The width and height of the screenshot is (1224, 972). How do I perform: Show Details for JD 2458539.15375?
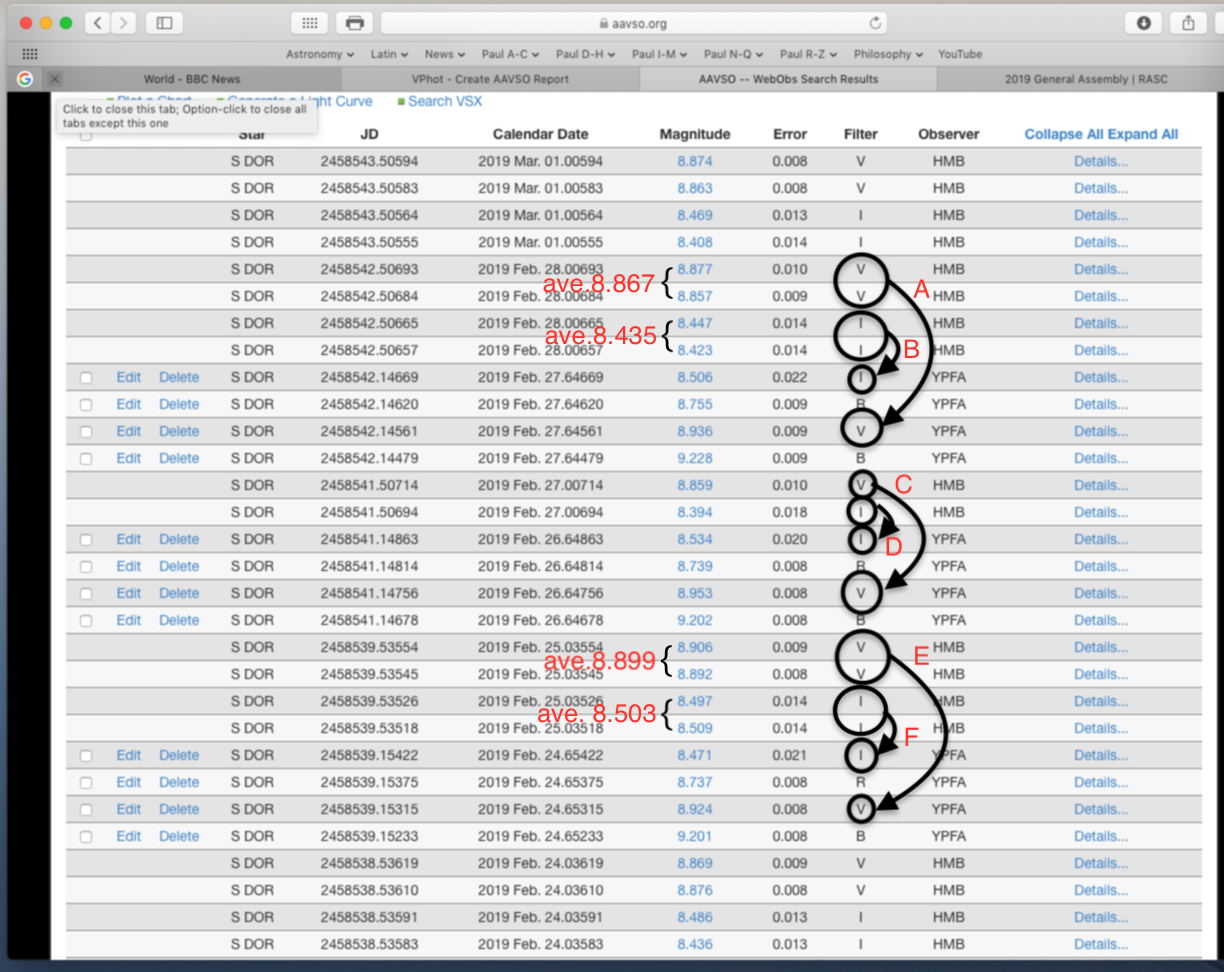pos(1101,783)
